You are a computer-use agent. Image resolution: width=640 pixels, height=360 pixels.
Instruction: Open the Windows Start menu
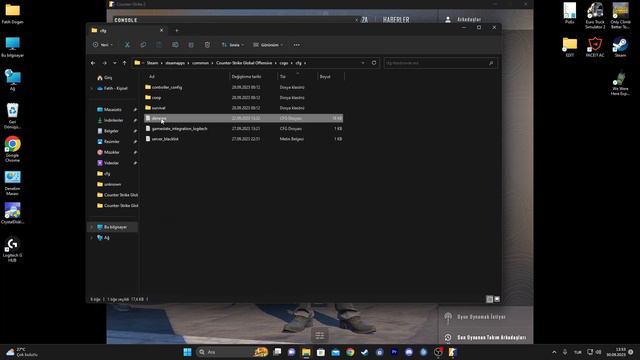point(187,352)
